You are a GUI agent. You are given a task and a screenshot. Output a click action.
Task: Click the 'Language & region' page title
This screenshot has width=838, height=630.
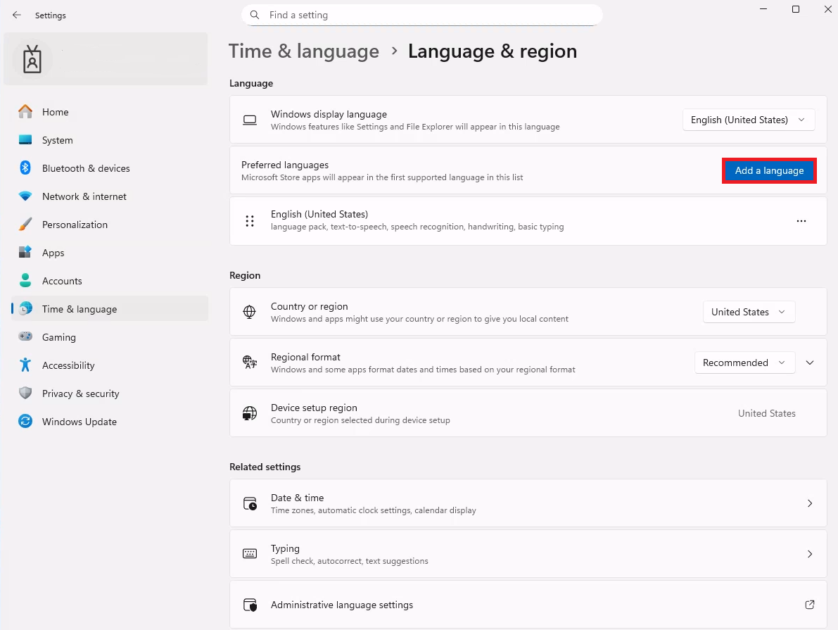(x=492, y=51)
